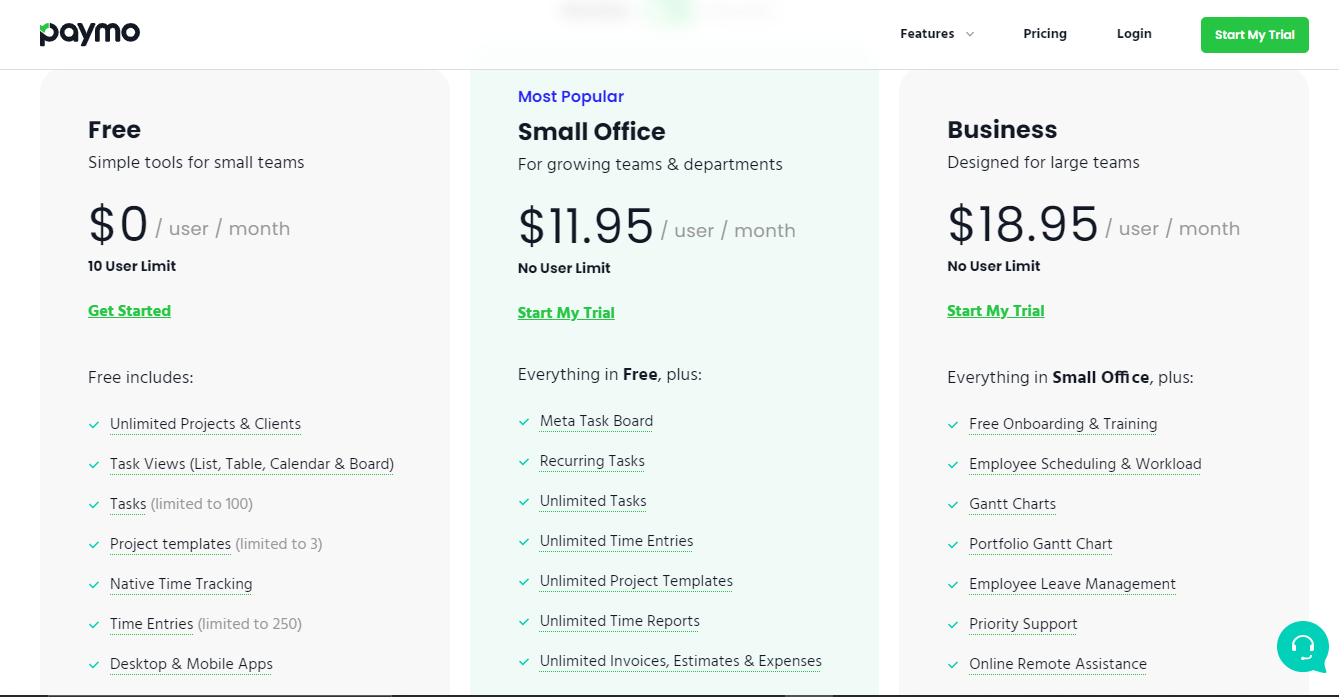Click Unlimited Tasks feature
Viewport: 1339px width, 697px height.
tap(593, 501)
